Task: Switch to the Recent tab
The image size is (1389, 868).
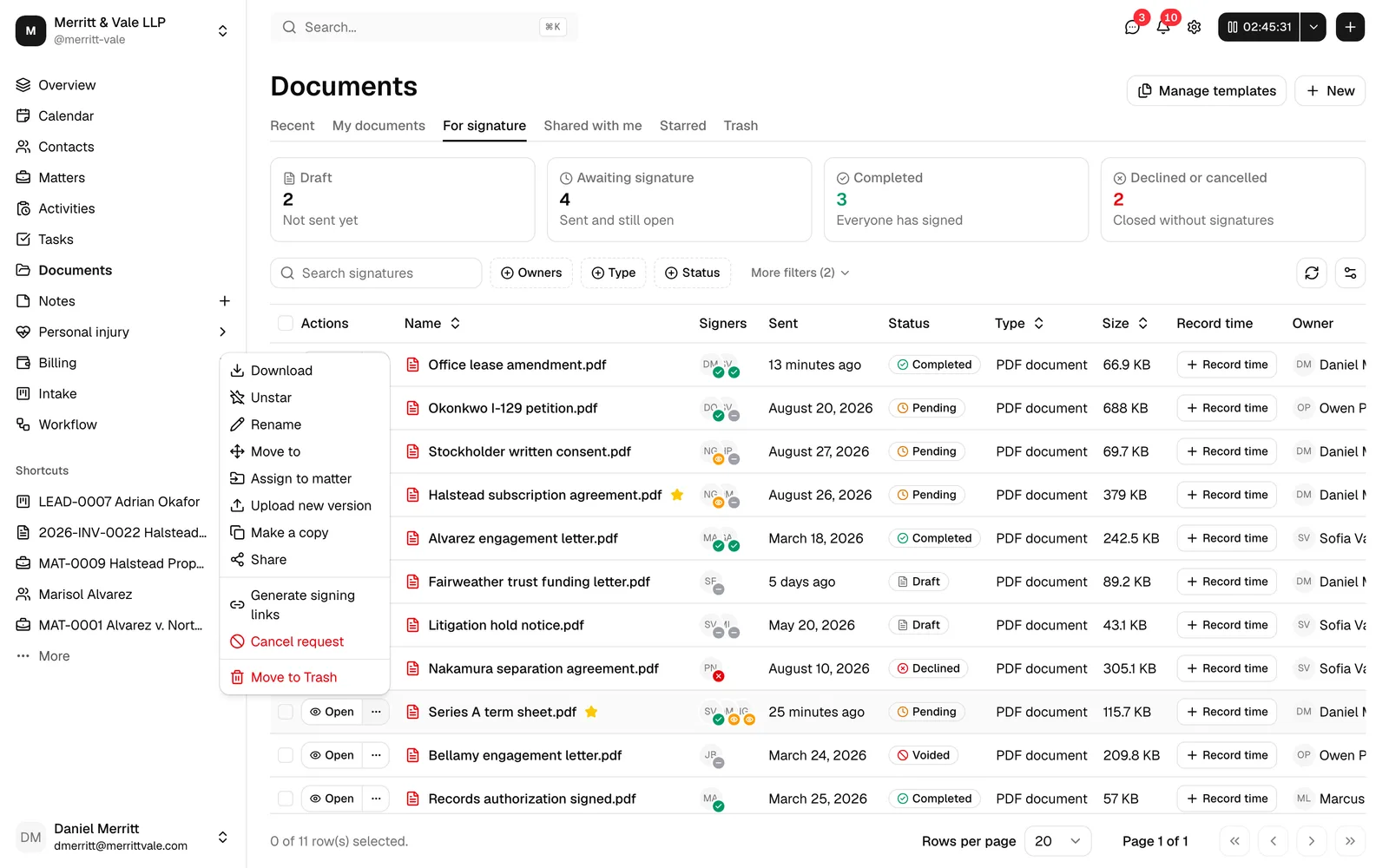Action: click(x=292, y=126)
